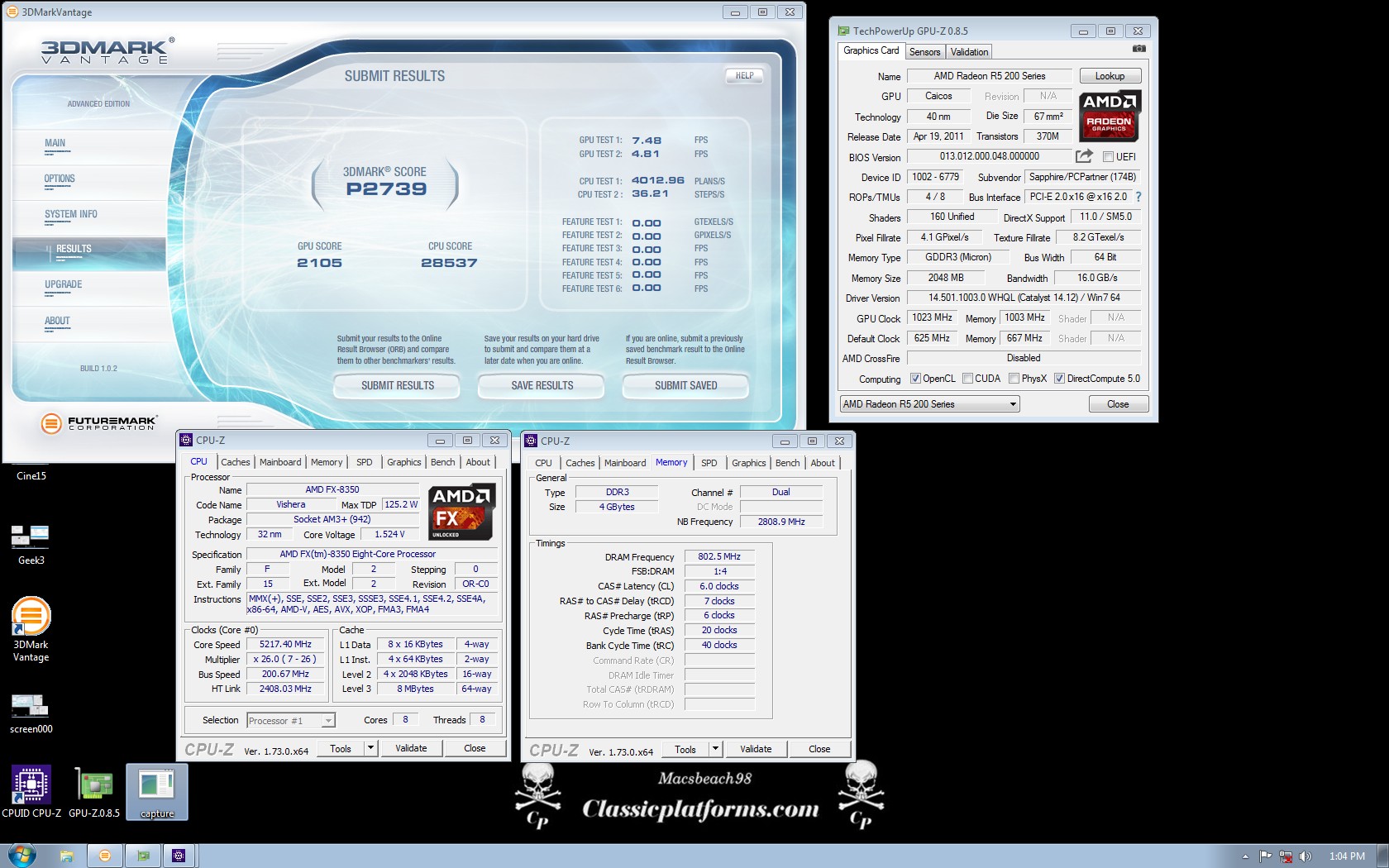Open the Cine15 desktop shortcut
Screen dimensions: 1389x868
tap(31, 475)
